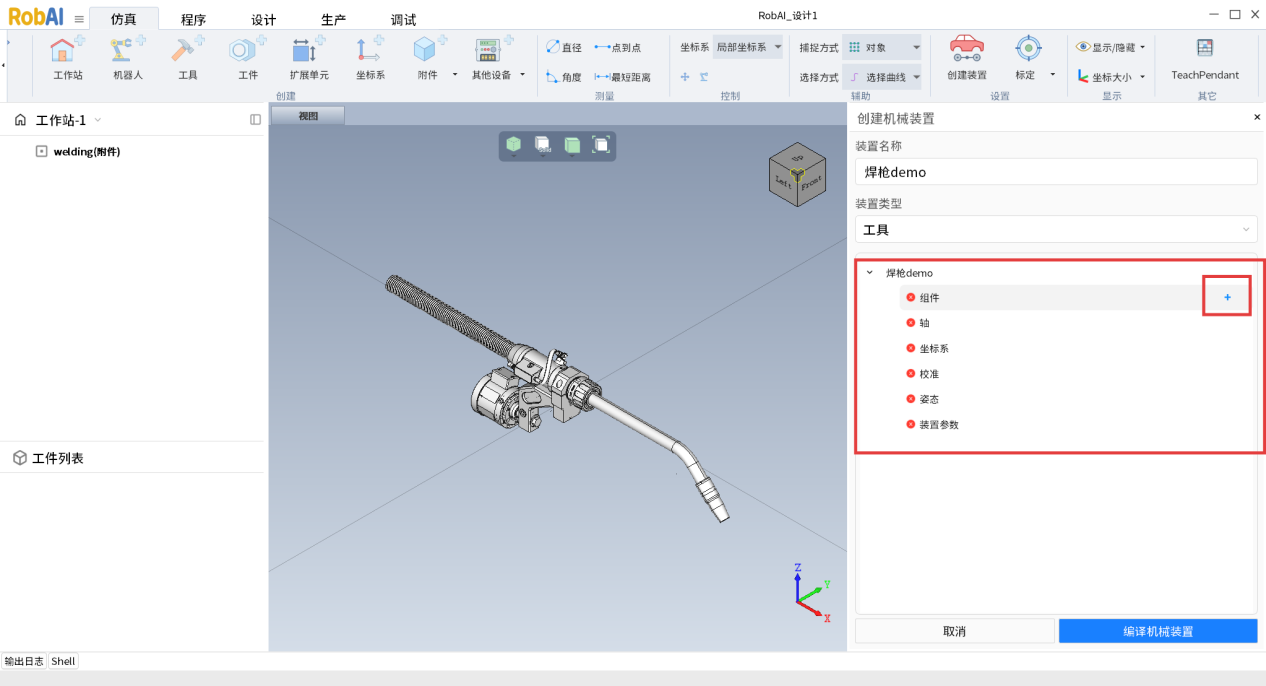The image size is (1266, 686).
Task: Open the 附件 dropdown arrow
Action: click(455, 75)
